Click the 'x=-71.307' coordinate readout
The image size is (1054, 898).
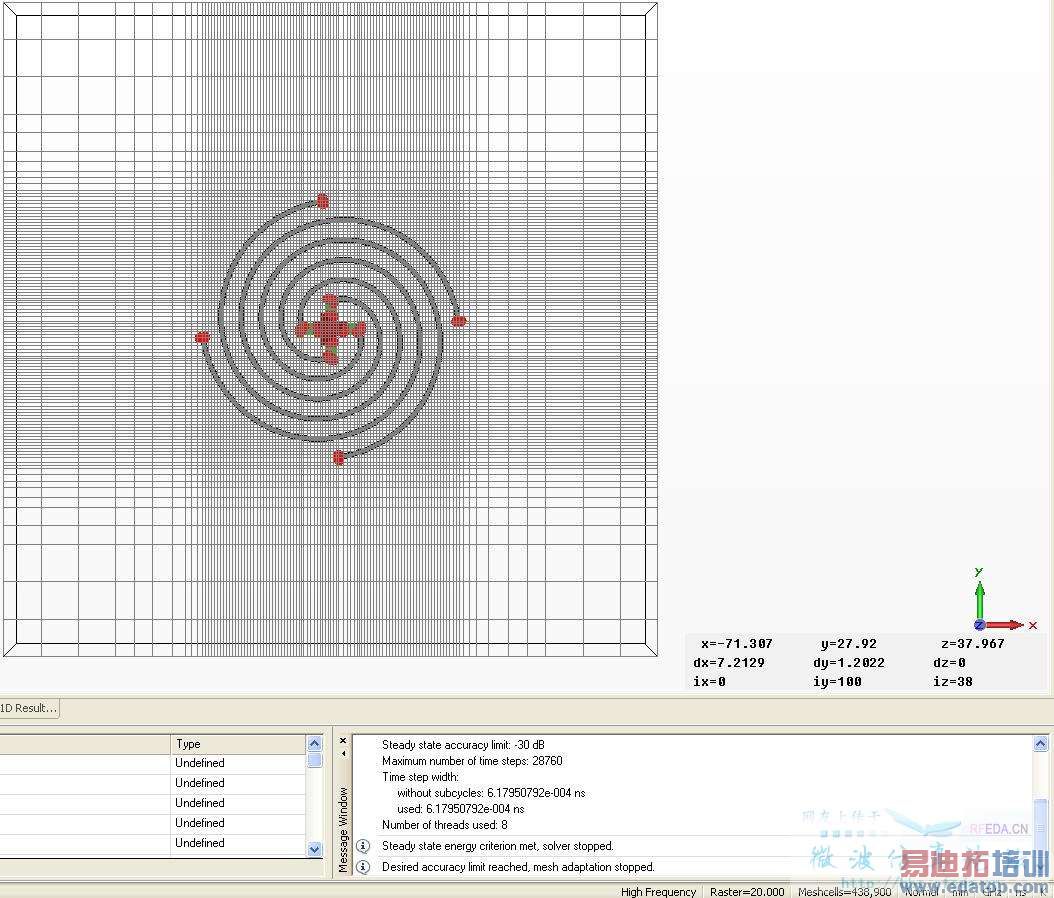point(736,643)
